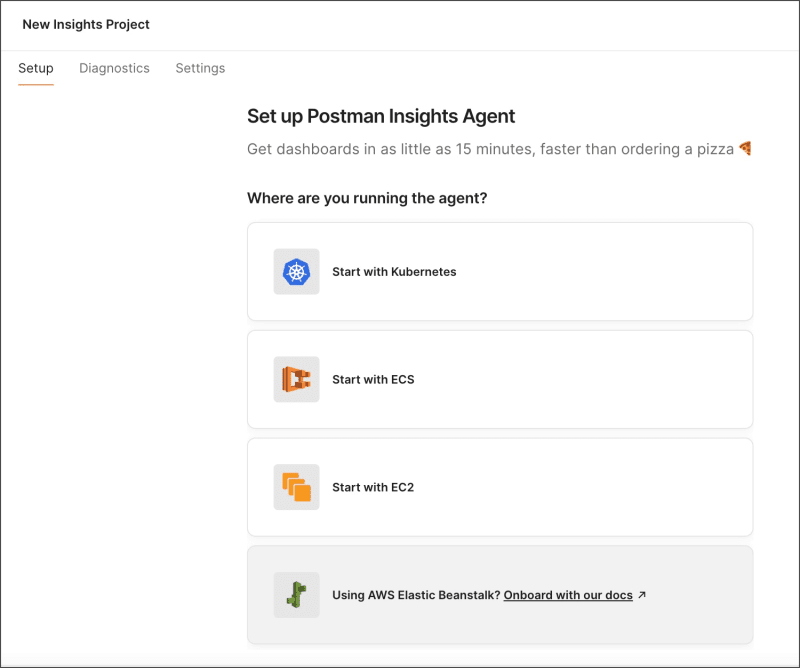Image resolution: width=800 pixels, height=668 pixels.
Task: Open the Setup tab
Action: pyautogui.click(x=36, y=68)
